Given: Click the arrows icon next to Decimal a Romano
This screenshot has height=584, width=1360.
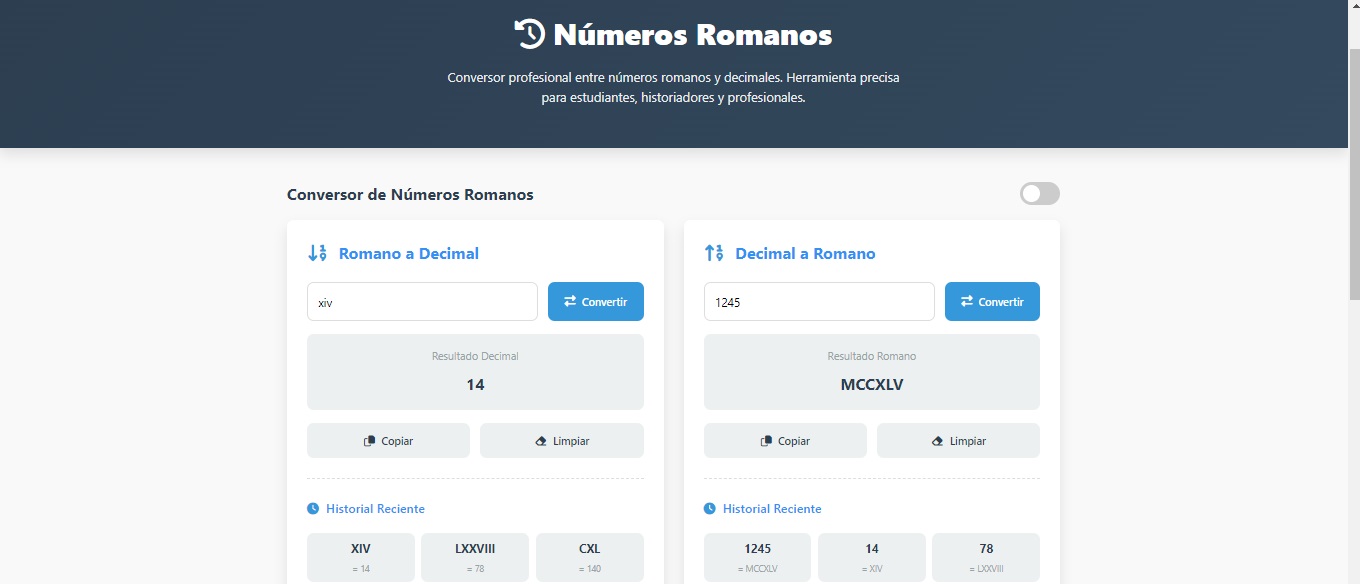Looking at the screenshot, I should click(x=713, y=253).
